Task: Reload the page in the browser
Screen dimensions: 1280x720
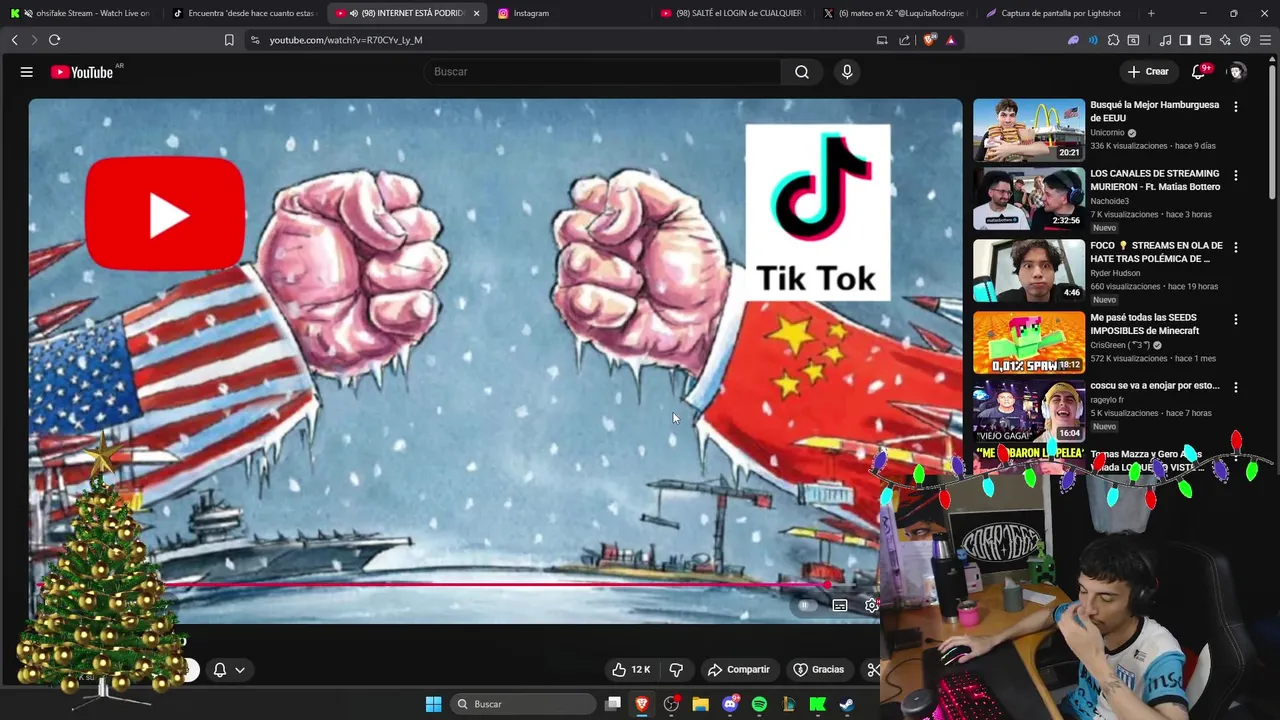Action: coord(54,40)
